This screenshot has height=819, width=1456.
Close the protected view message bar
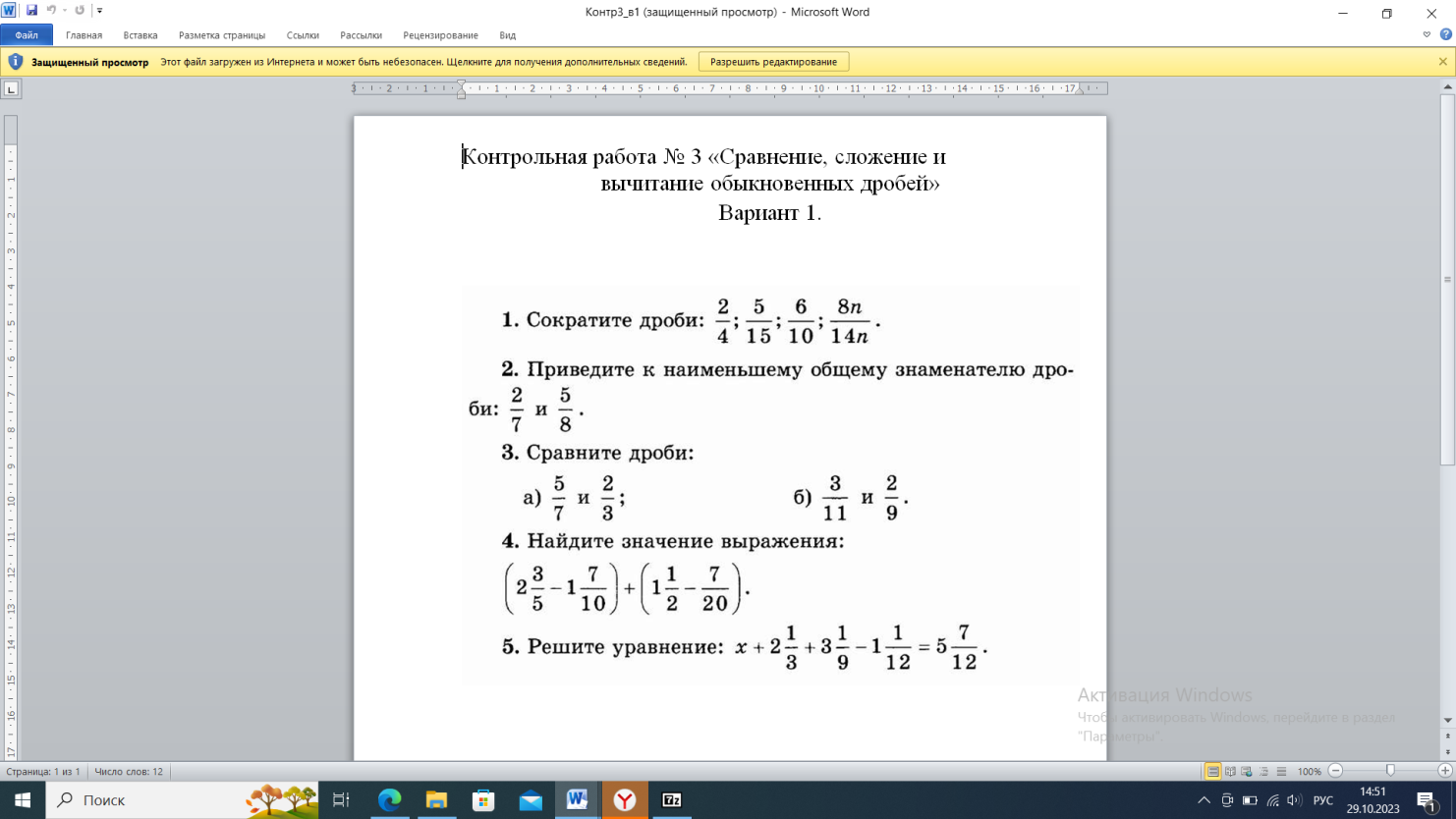coord(1442,62)
